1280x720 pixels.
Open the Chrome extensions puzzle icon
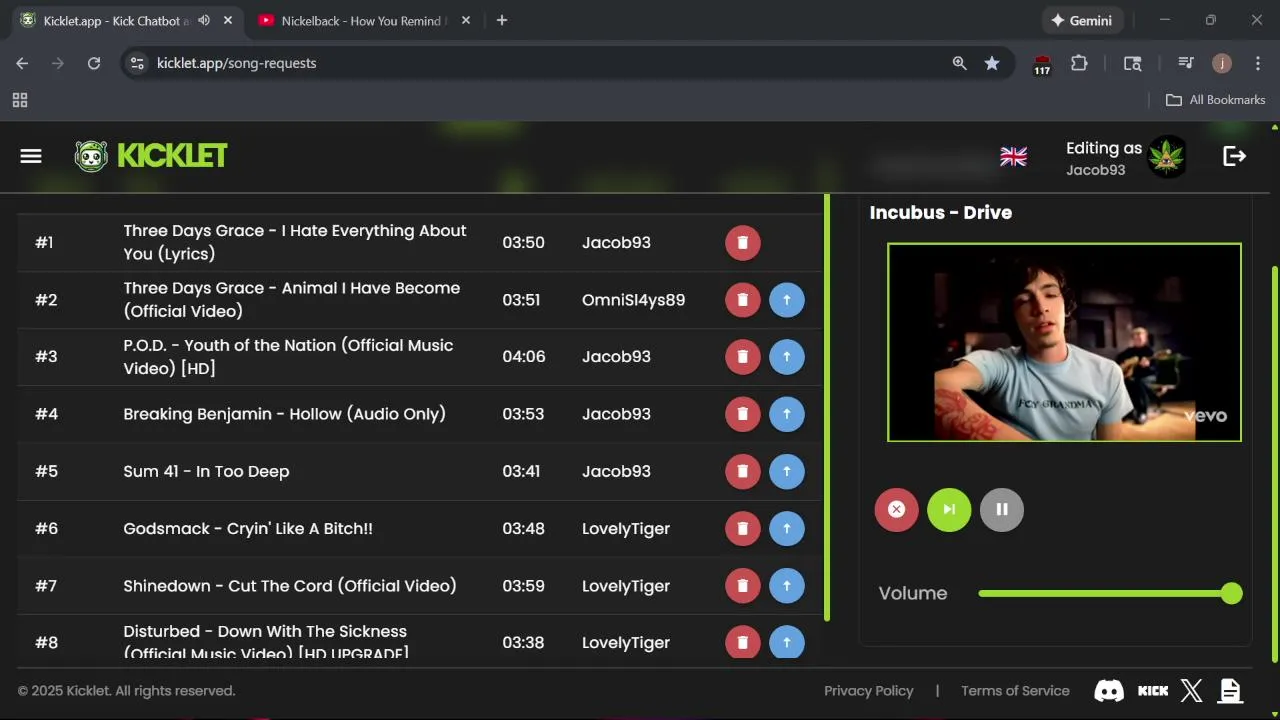(x=1079, y=63)
